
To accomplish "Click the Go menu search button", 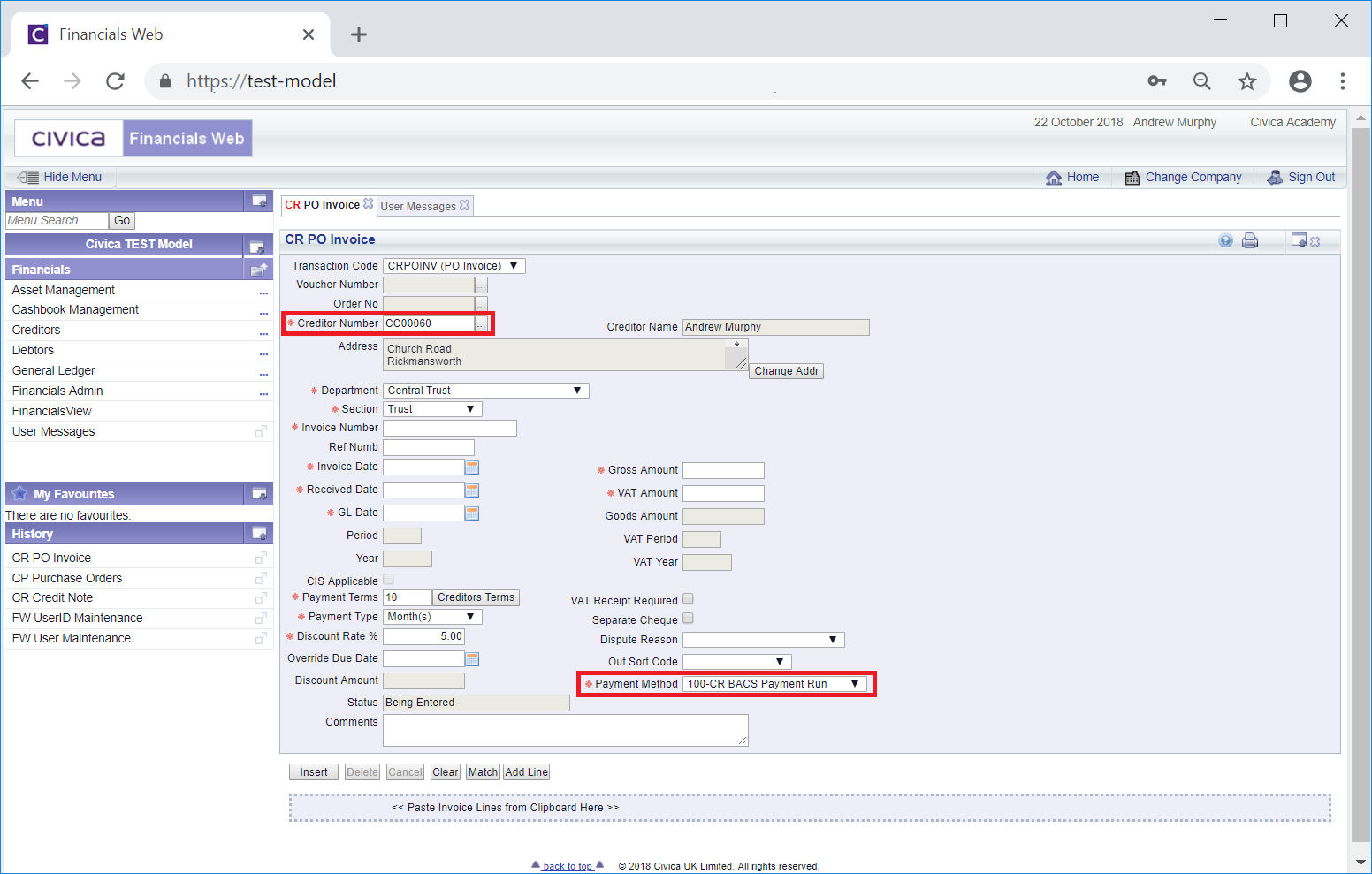I will coord(122,221).
